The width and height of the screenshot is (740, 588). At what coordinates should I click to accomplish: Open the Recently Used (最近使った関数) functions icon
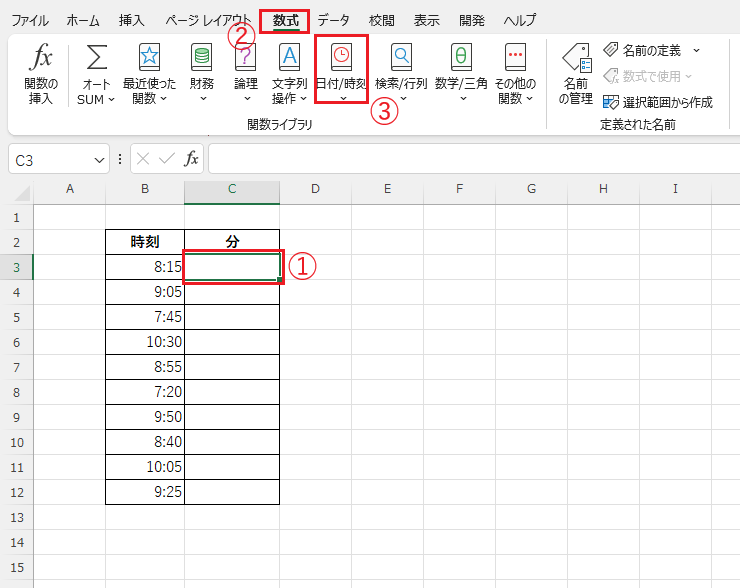[149, 57]
